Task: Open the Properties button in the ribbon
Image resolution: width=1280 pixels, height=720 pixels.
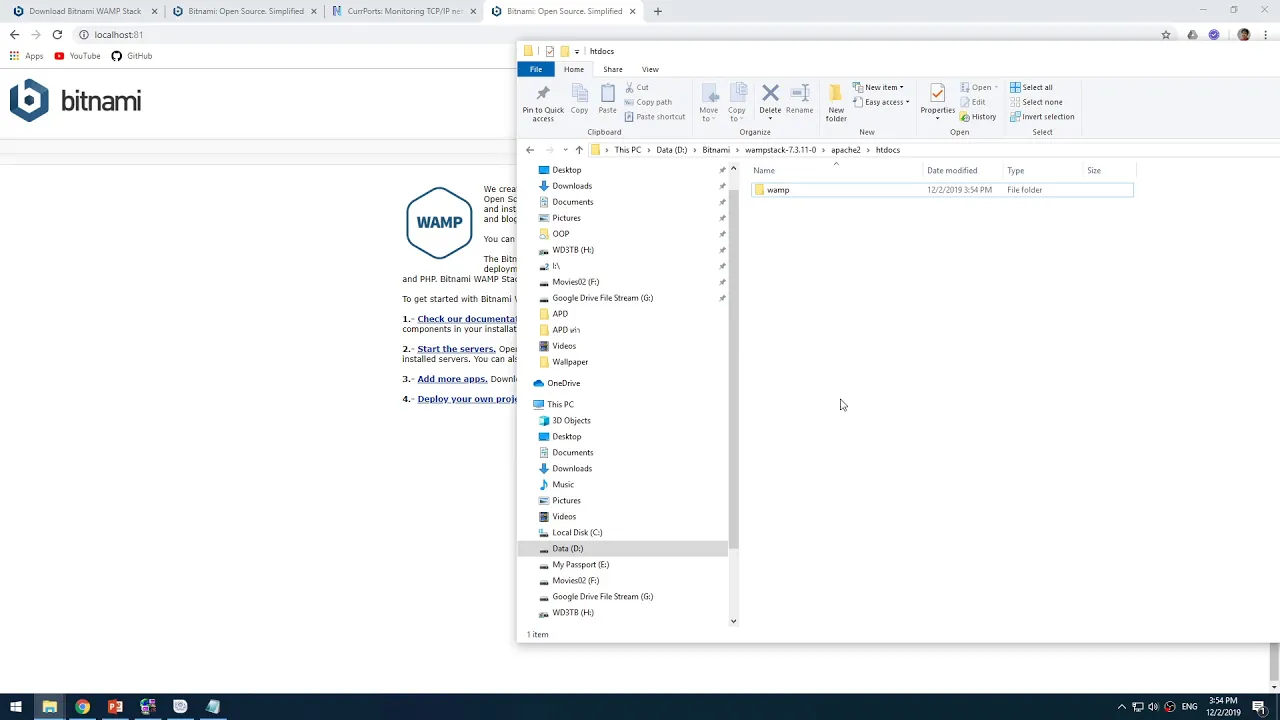Action: coord(937,100)
